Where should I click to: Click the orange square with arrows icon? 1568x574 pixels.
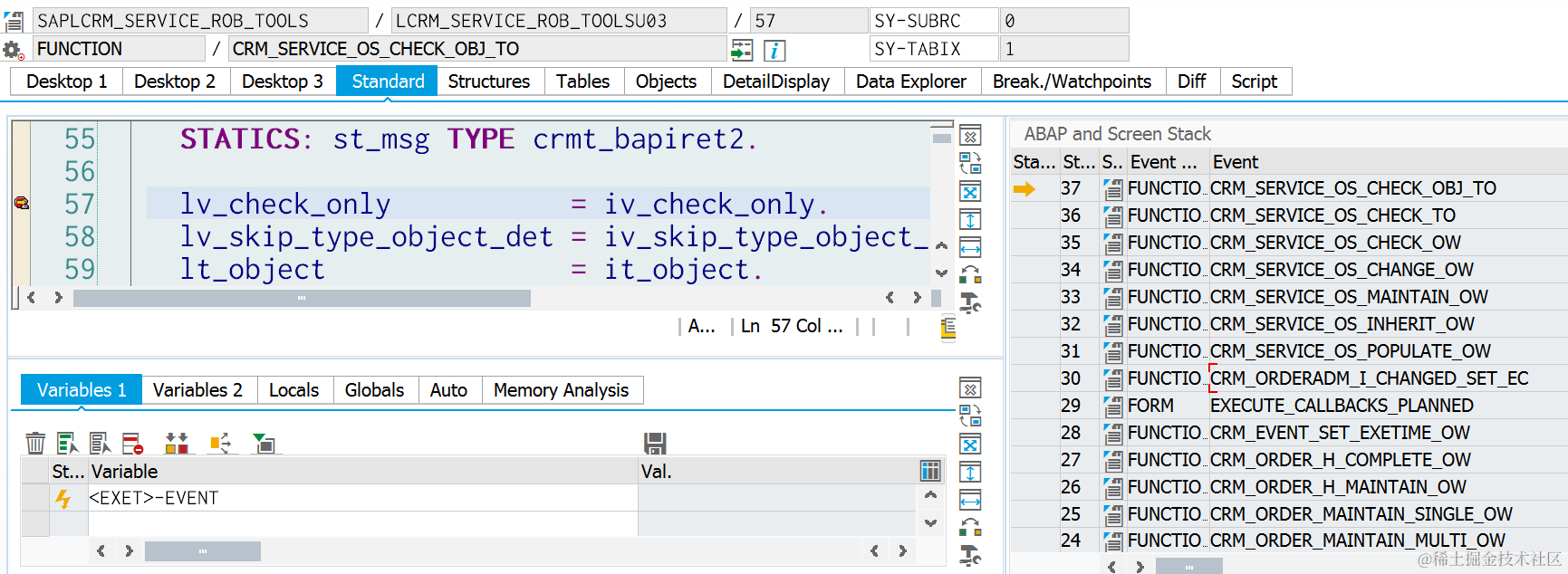pyautogui.click(x=220, y=443)
